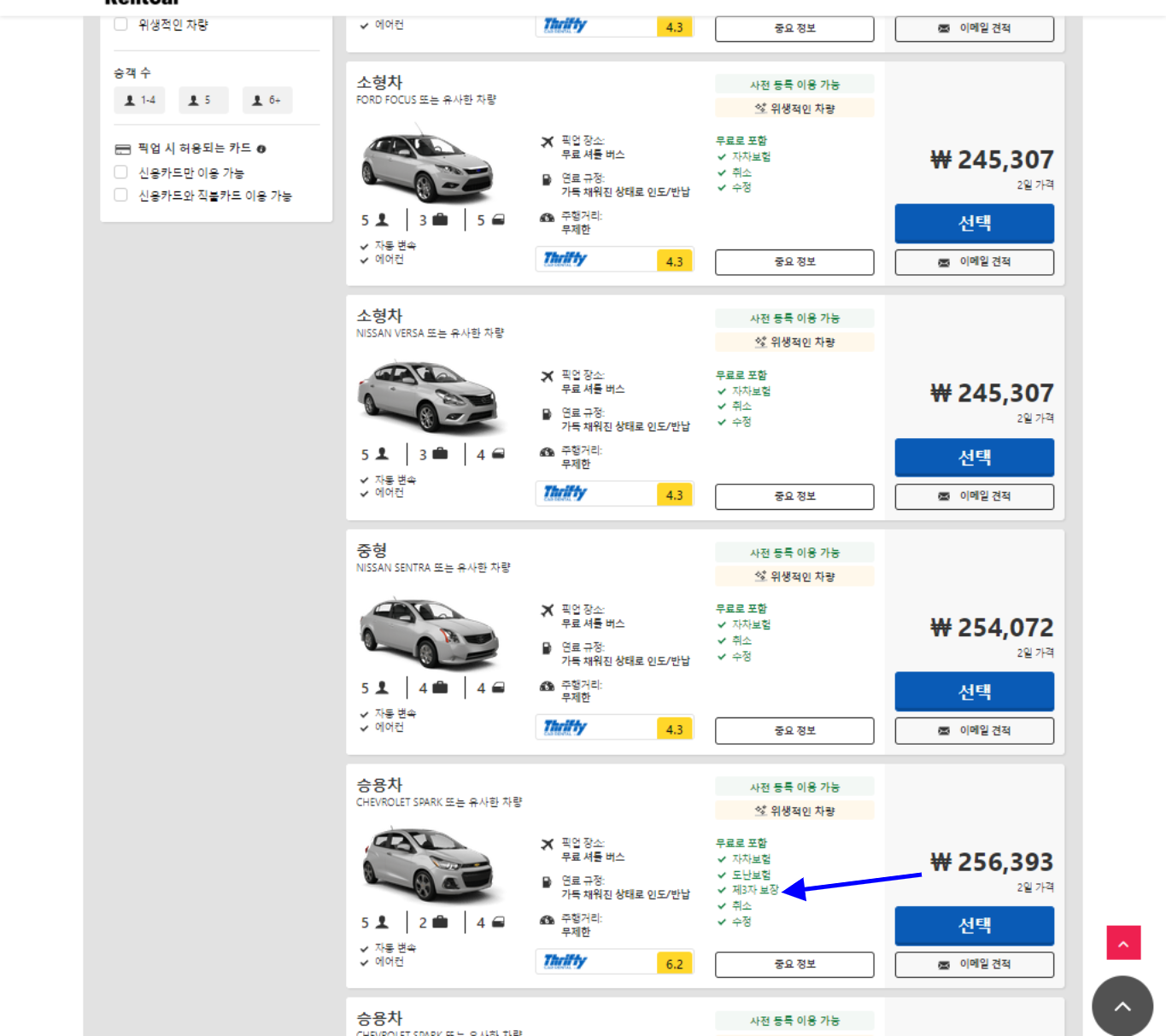The image size is (1166, 1036).
Task: Click the ₩ 254,072 price
Action: coord(992,628)
